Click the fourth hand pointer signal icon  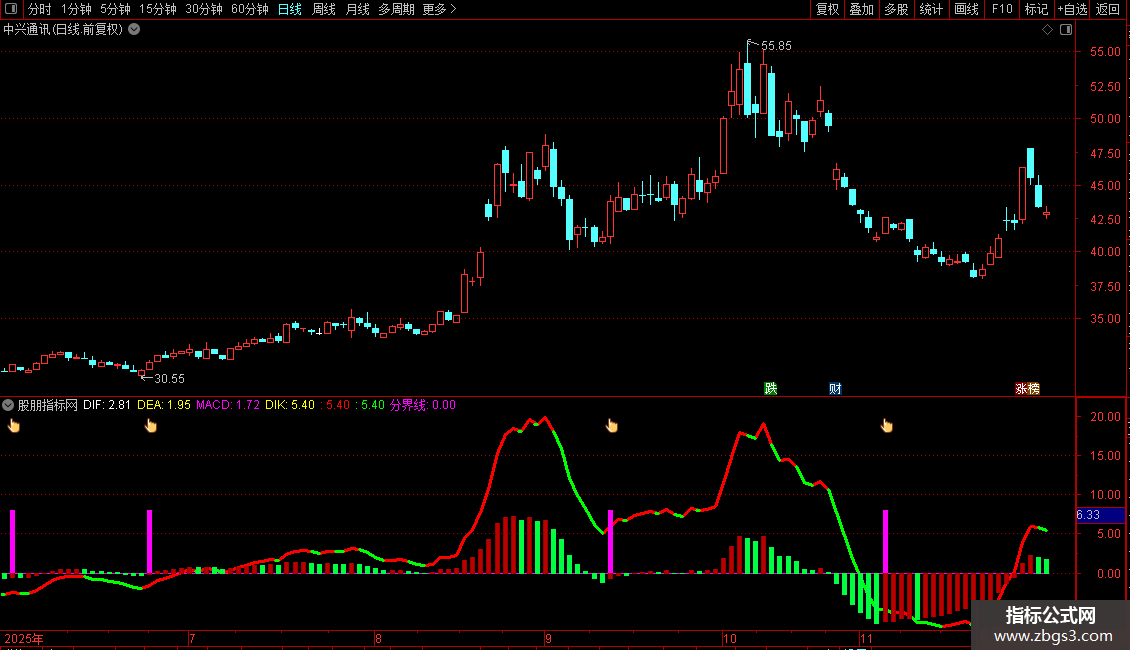(886, 426)
